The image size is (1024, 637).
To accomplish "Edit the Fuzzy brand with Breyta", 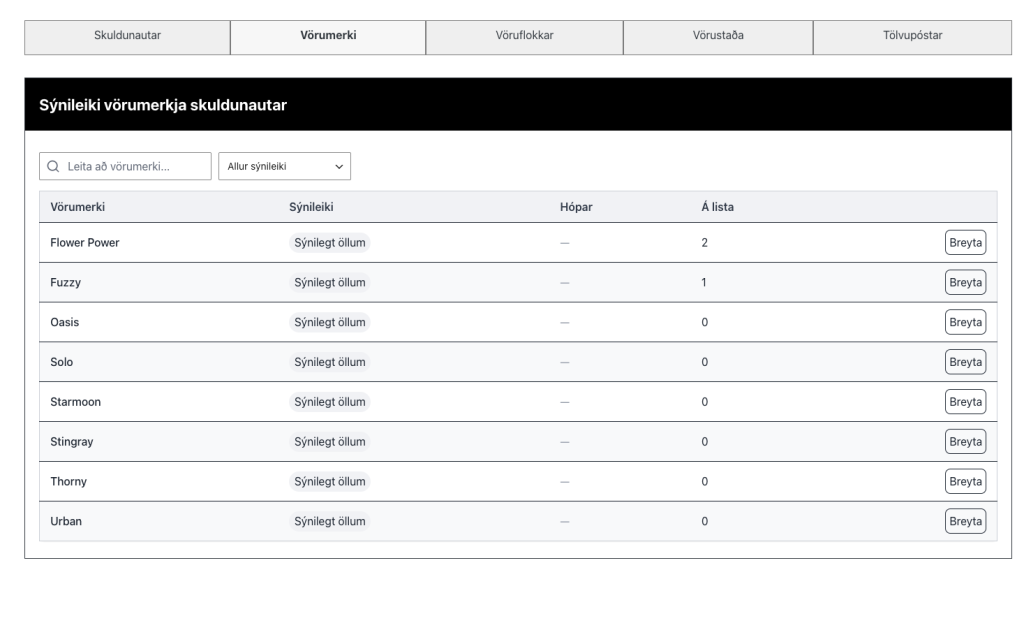I will 965,282.
